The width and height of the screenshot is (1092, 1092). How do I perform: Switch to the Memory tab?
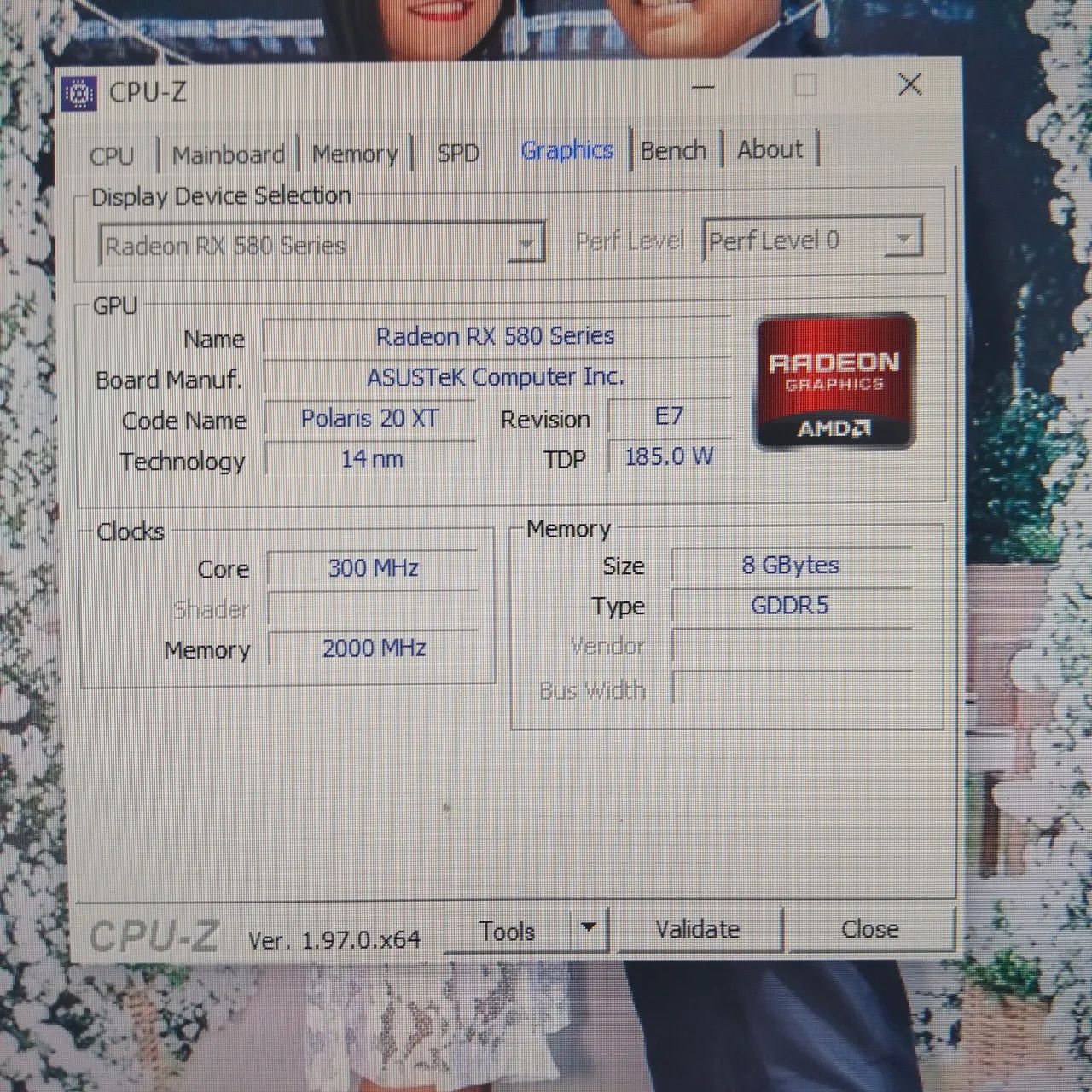(x=355, y=154)
